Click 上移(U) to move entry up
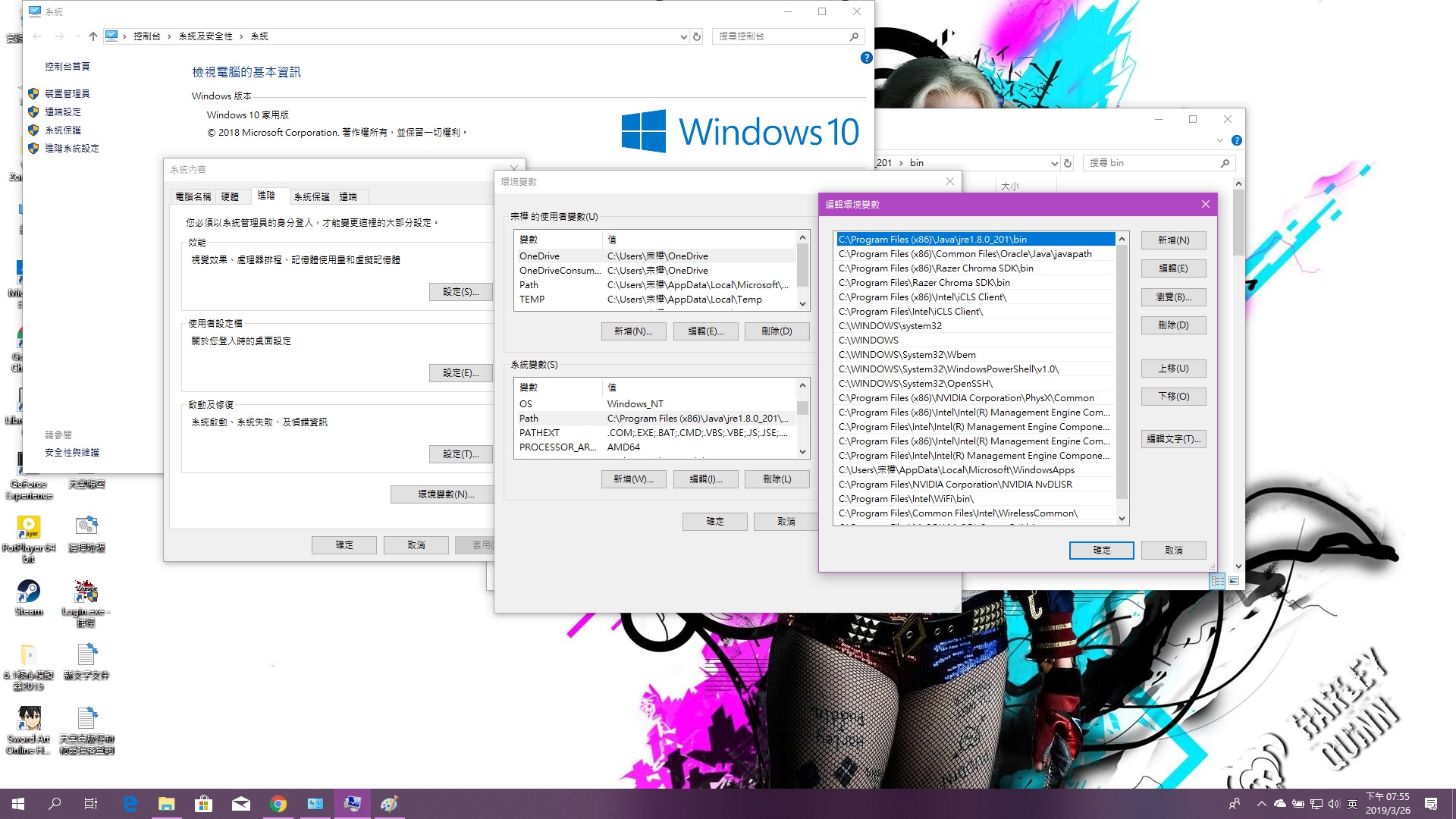Screen dimensions: 1456x819 pos(1173,369)
